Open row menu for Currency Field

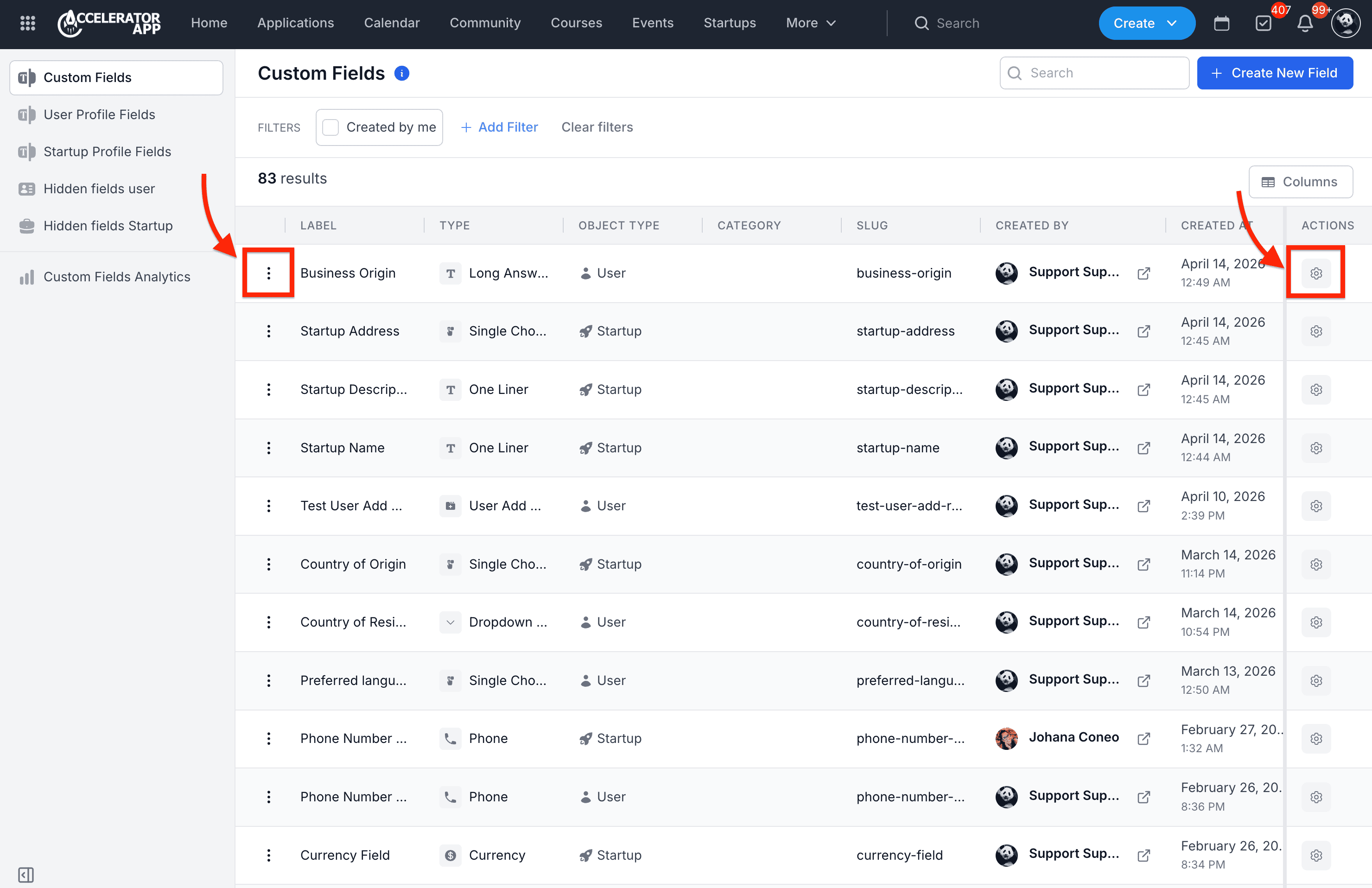[269, 855]
